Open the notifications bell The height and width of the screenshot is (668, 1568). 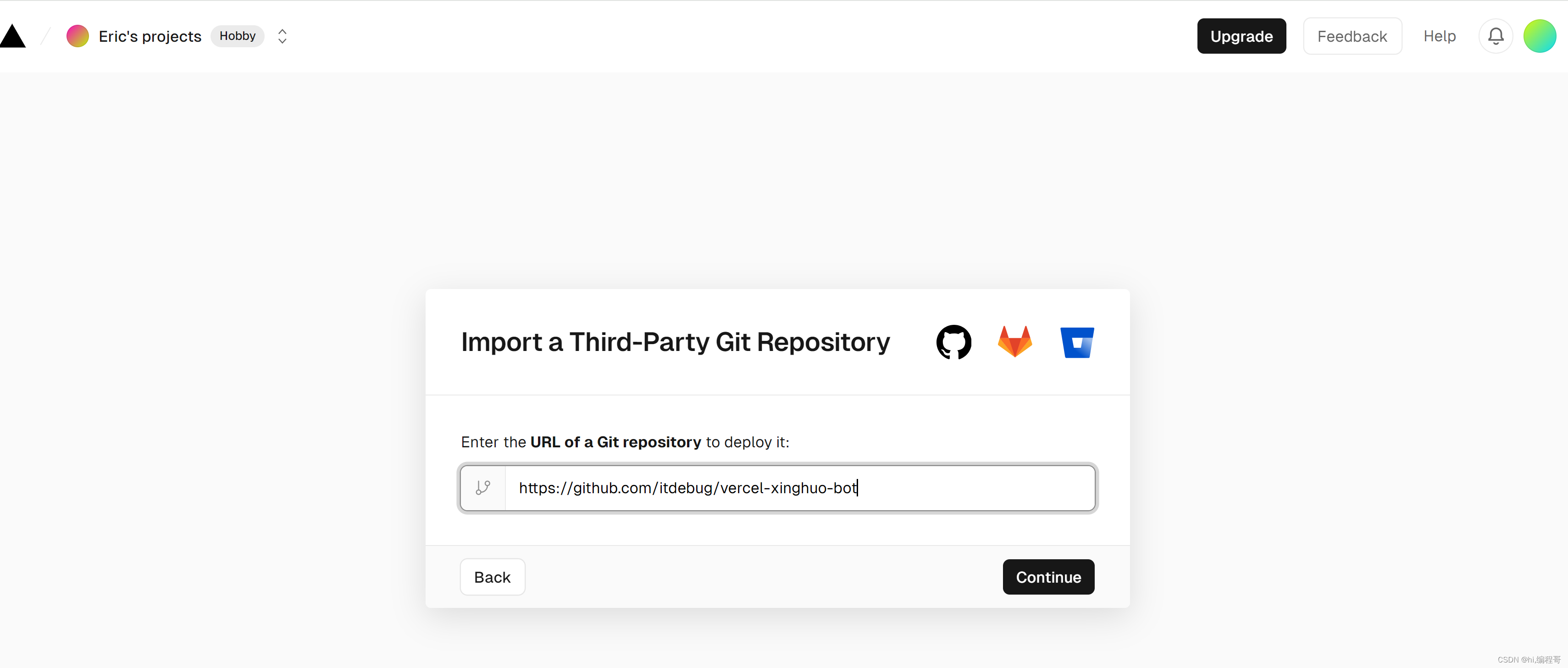(x=1496, y=37)
